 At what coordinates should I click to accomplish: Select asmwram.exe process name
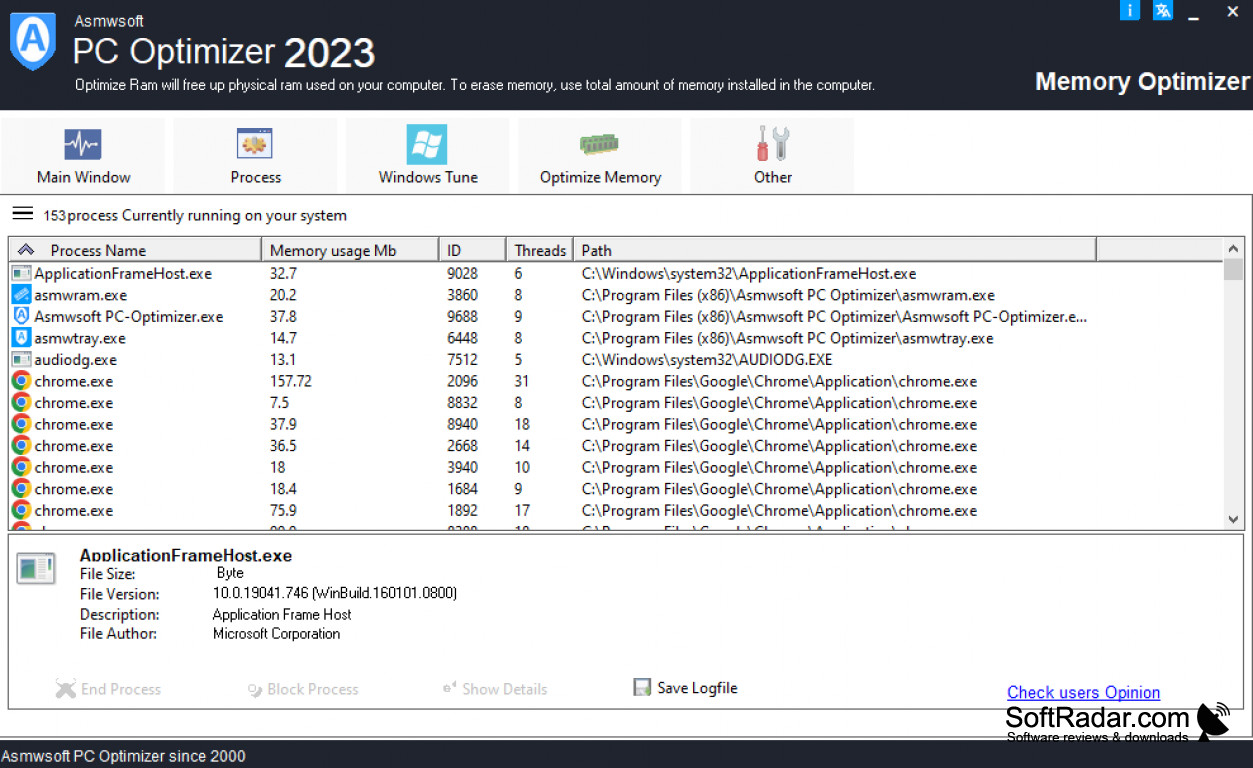tap(81, 295)
